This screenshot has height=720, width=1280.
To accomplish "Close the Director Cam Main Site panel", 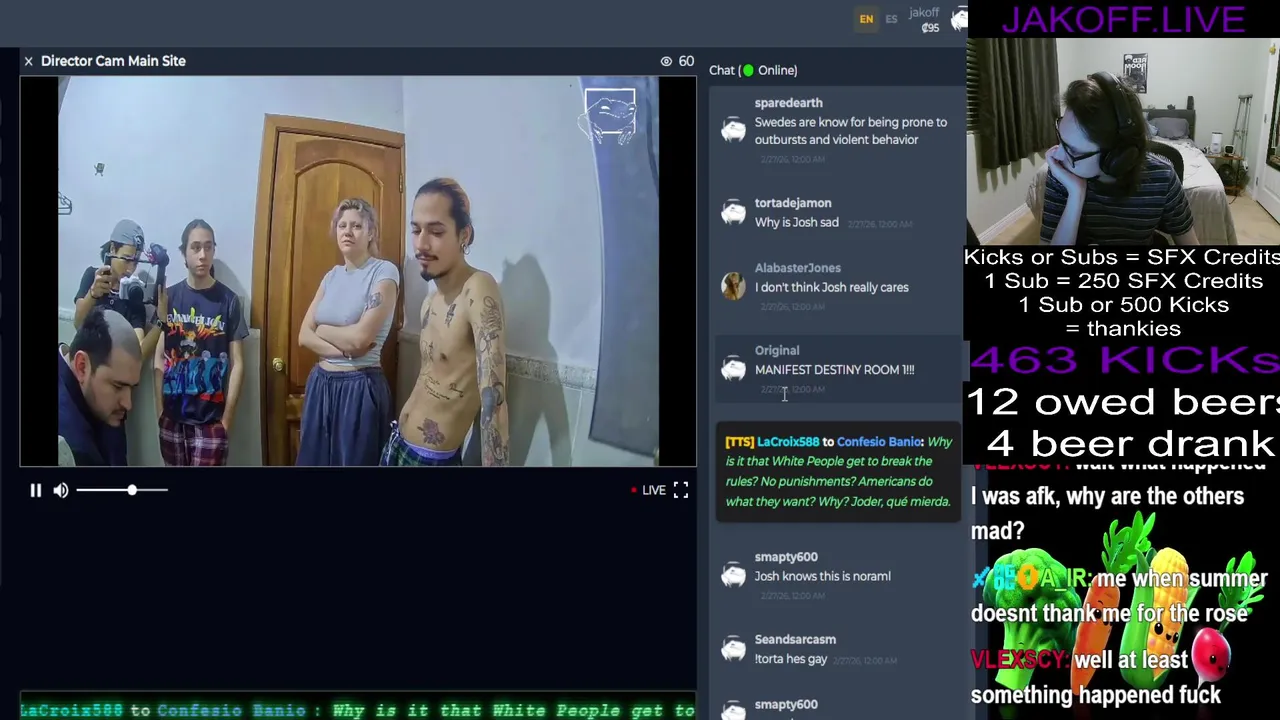I will tap(28, 61).
